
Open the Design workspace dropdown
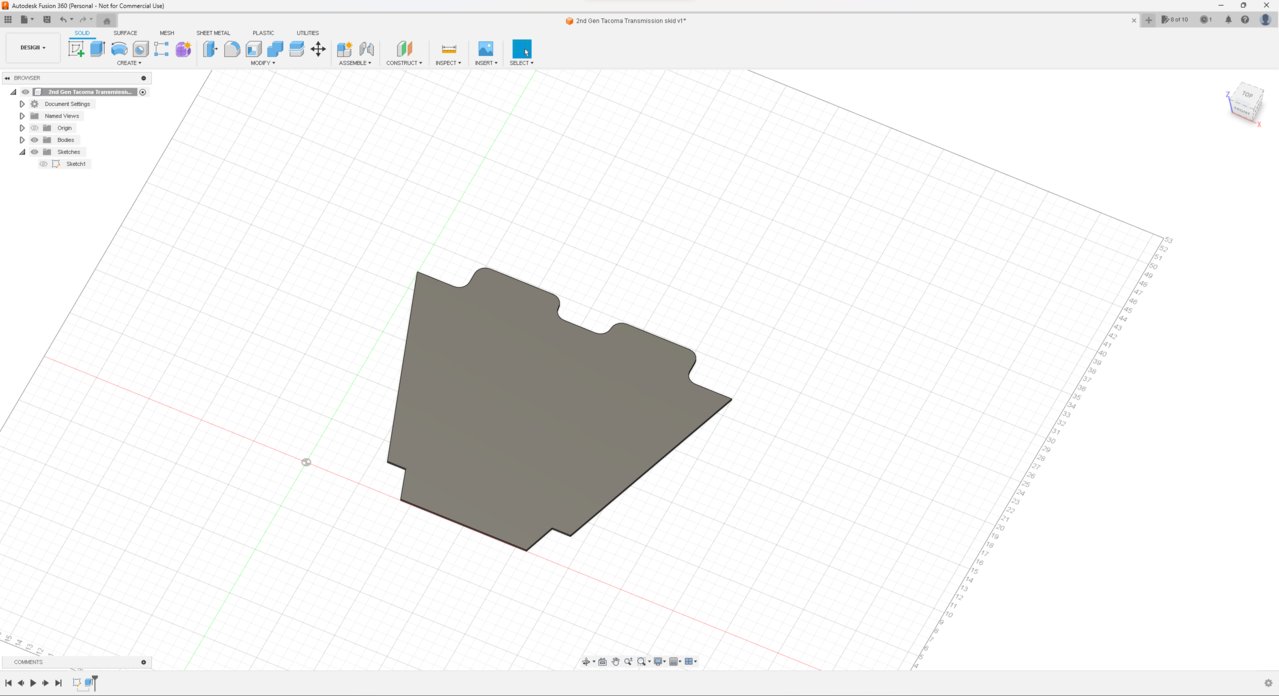pyautogui.click(x=33, y=48)
